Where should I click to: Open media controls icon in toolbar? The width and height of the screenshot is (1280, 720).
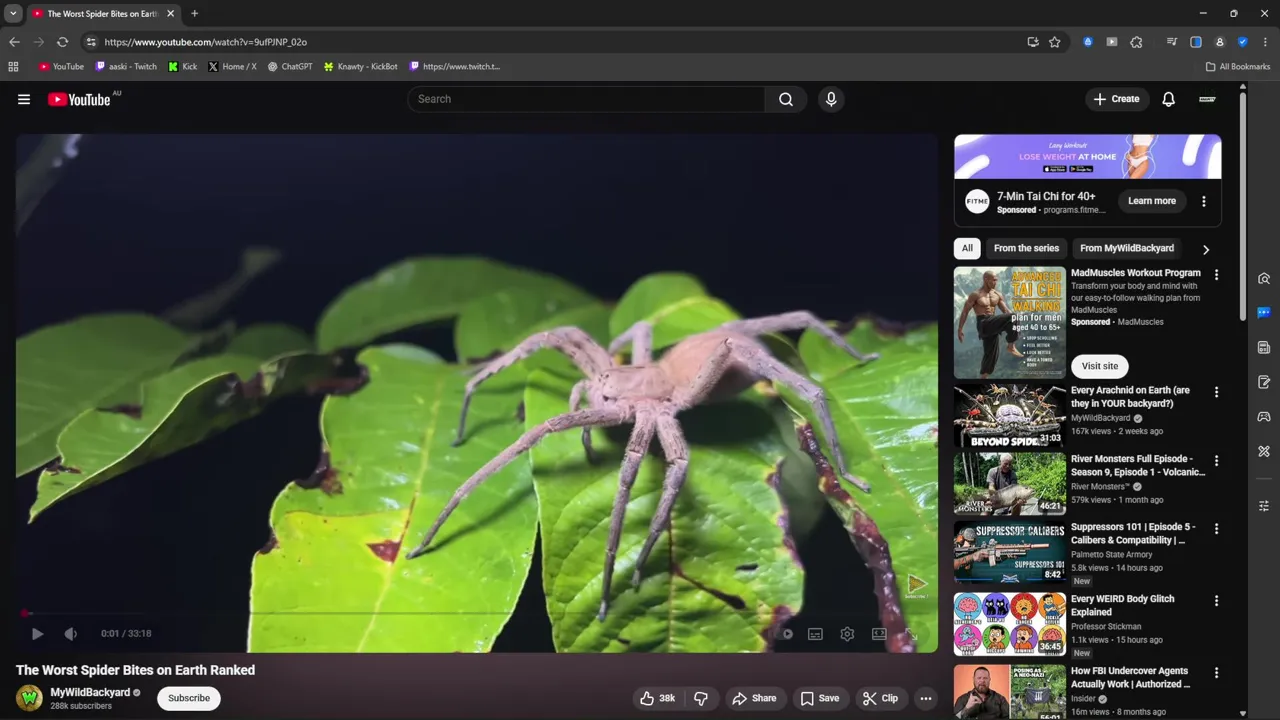[x=1172, y=42]
